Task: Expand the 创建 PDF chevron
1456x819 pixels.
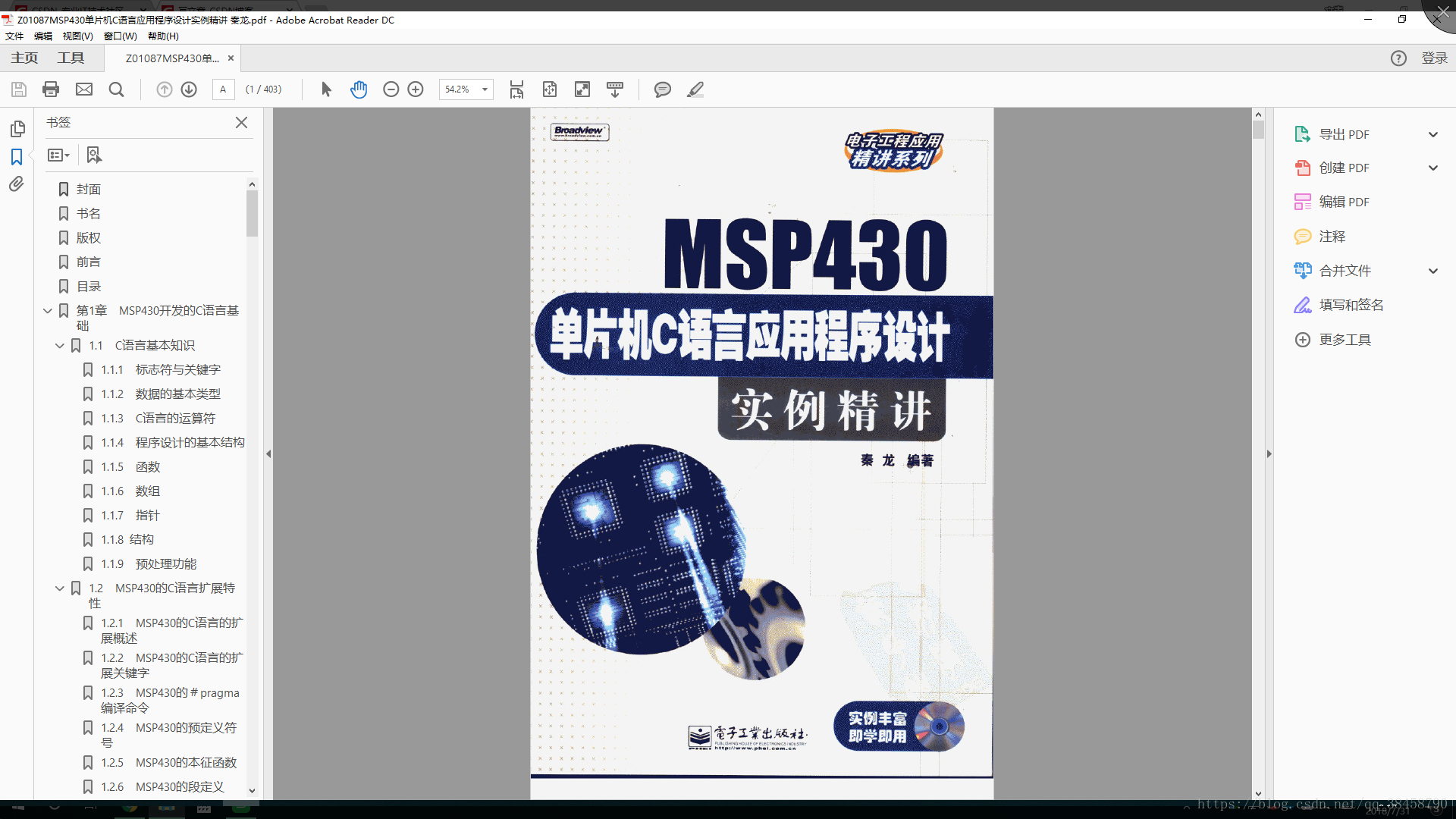Action: [x=1432, y=168]
